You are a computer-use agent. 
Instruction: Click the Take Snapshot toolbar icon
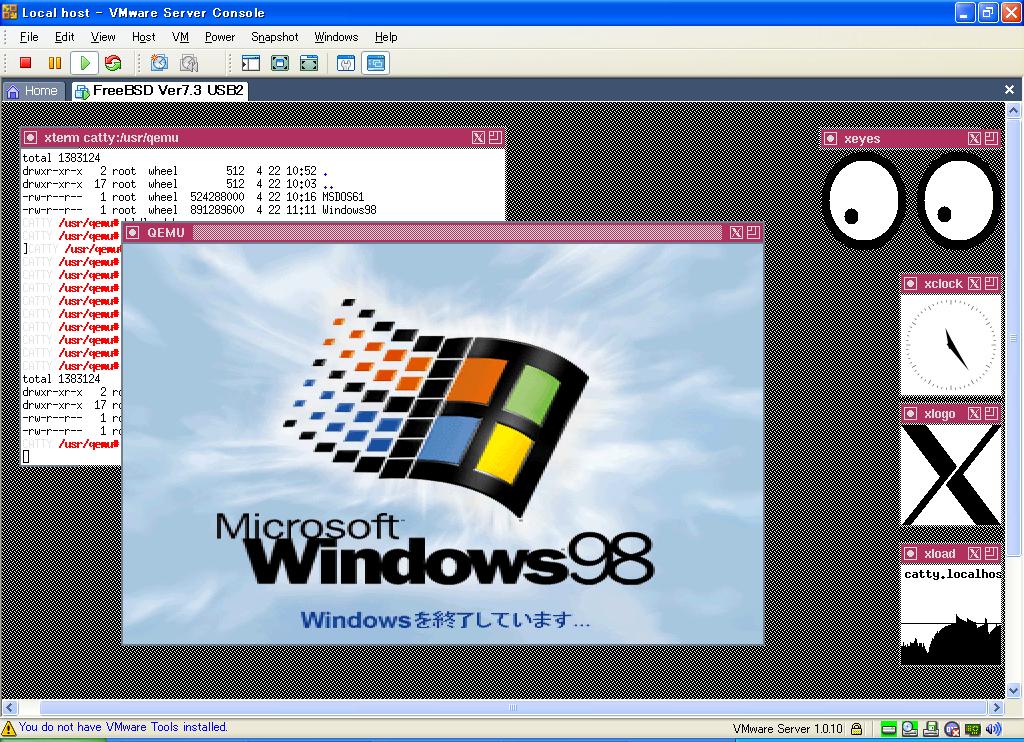click(x=159, y=63)
